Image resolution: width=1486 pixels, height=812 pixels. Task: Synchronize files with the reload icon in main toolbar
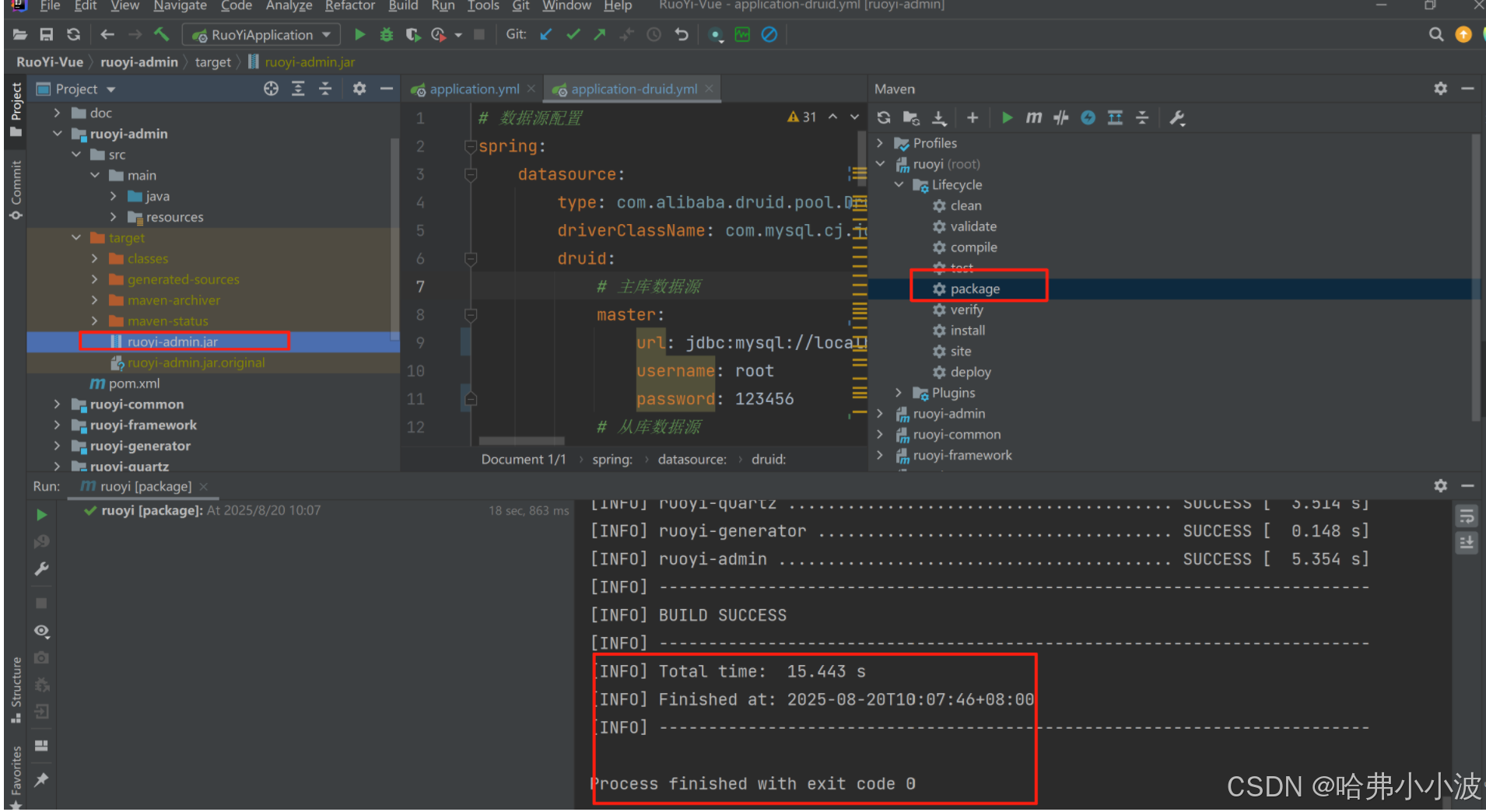tap(73, 34)
